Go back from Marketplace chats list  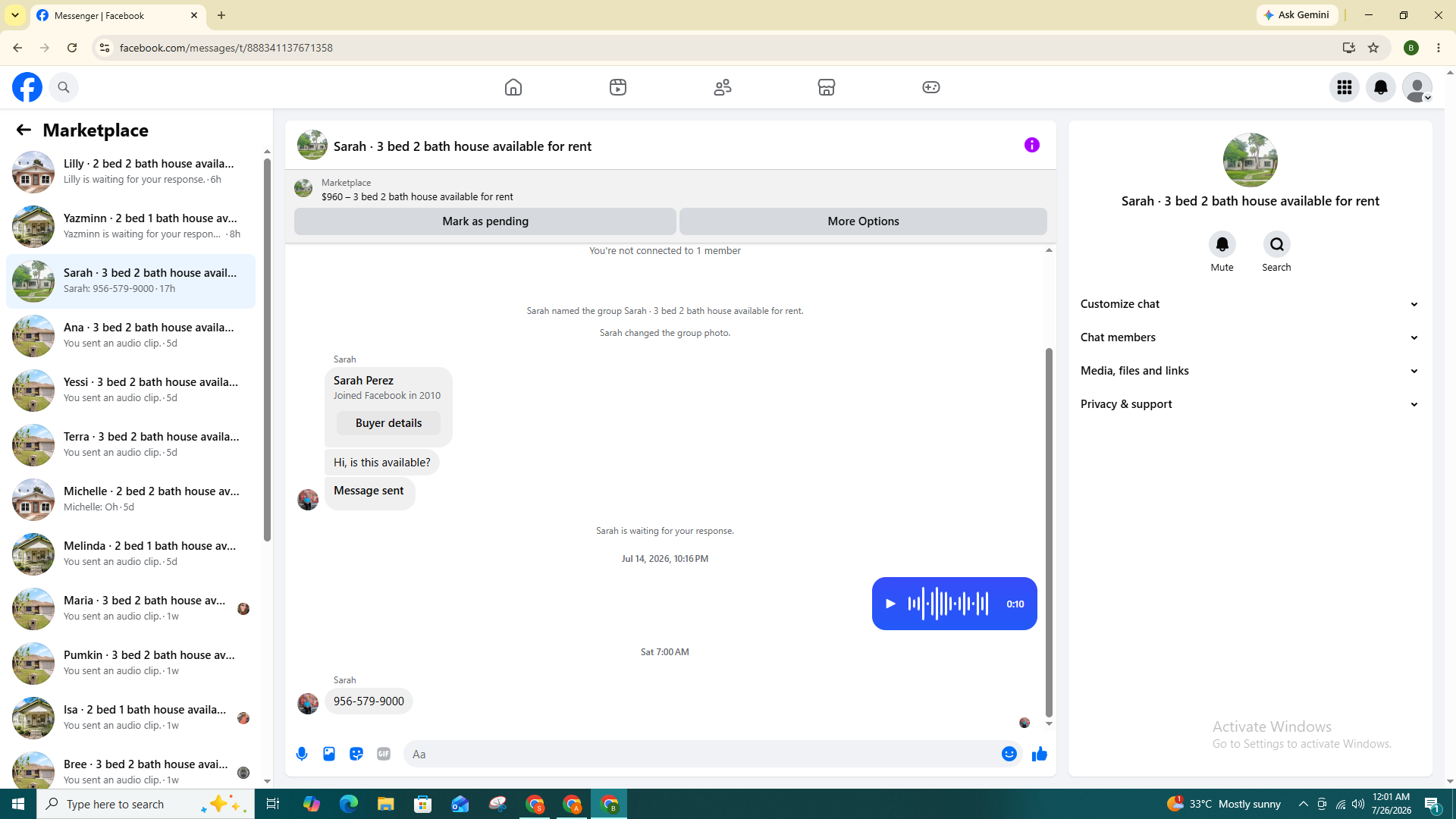[24, 130]
